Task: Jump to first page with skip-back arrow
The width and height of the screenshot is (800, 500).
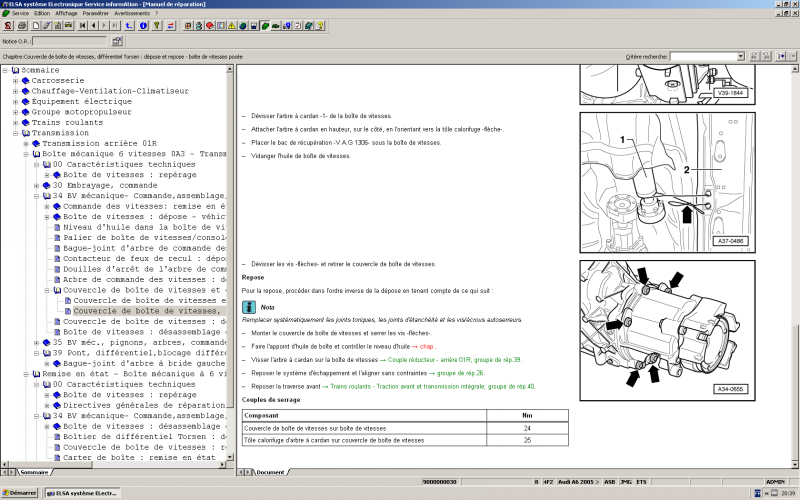Action: point(81,25)
